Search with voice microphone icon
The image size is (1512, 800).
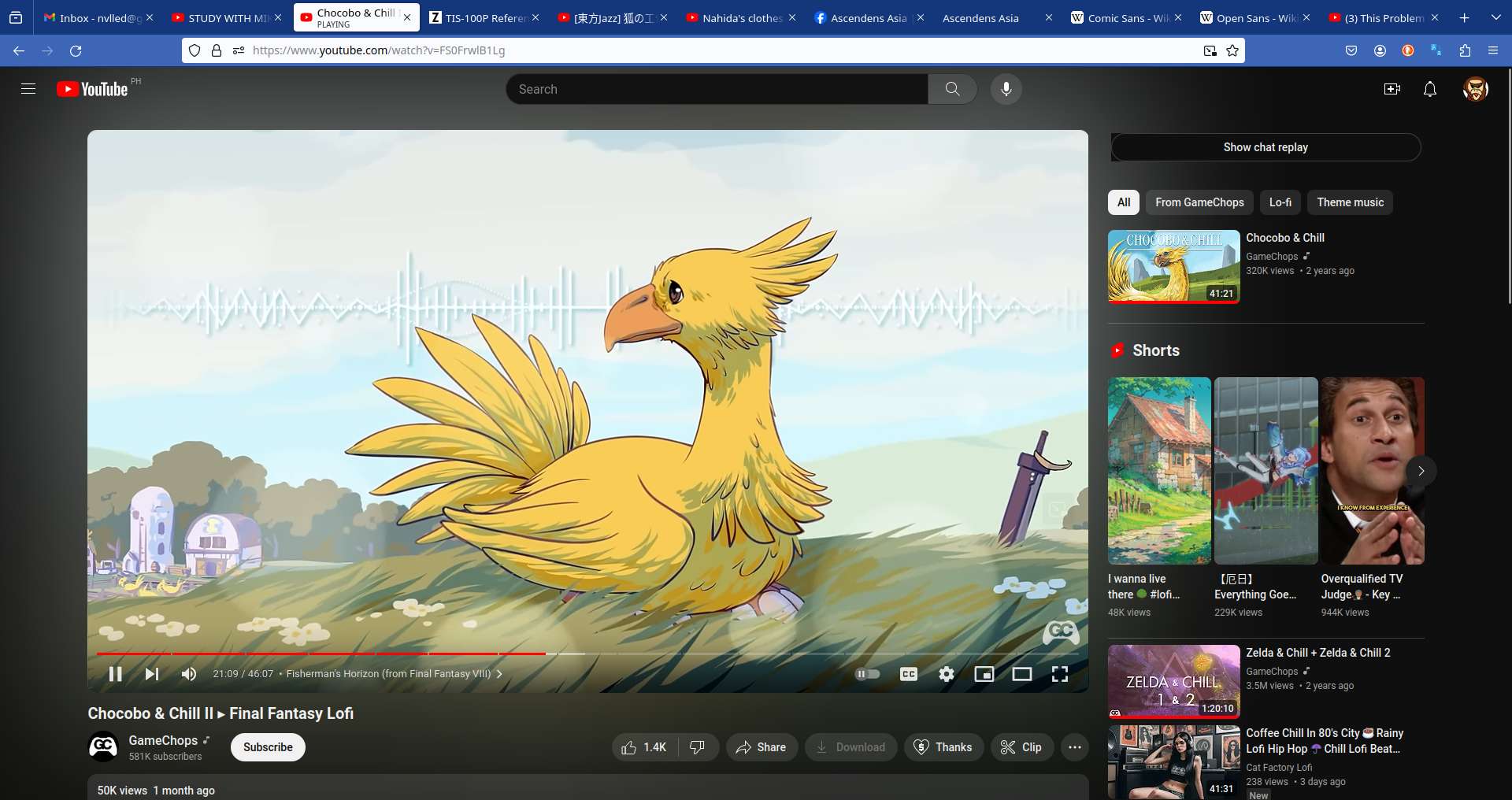(x=1006, y=89)
